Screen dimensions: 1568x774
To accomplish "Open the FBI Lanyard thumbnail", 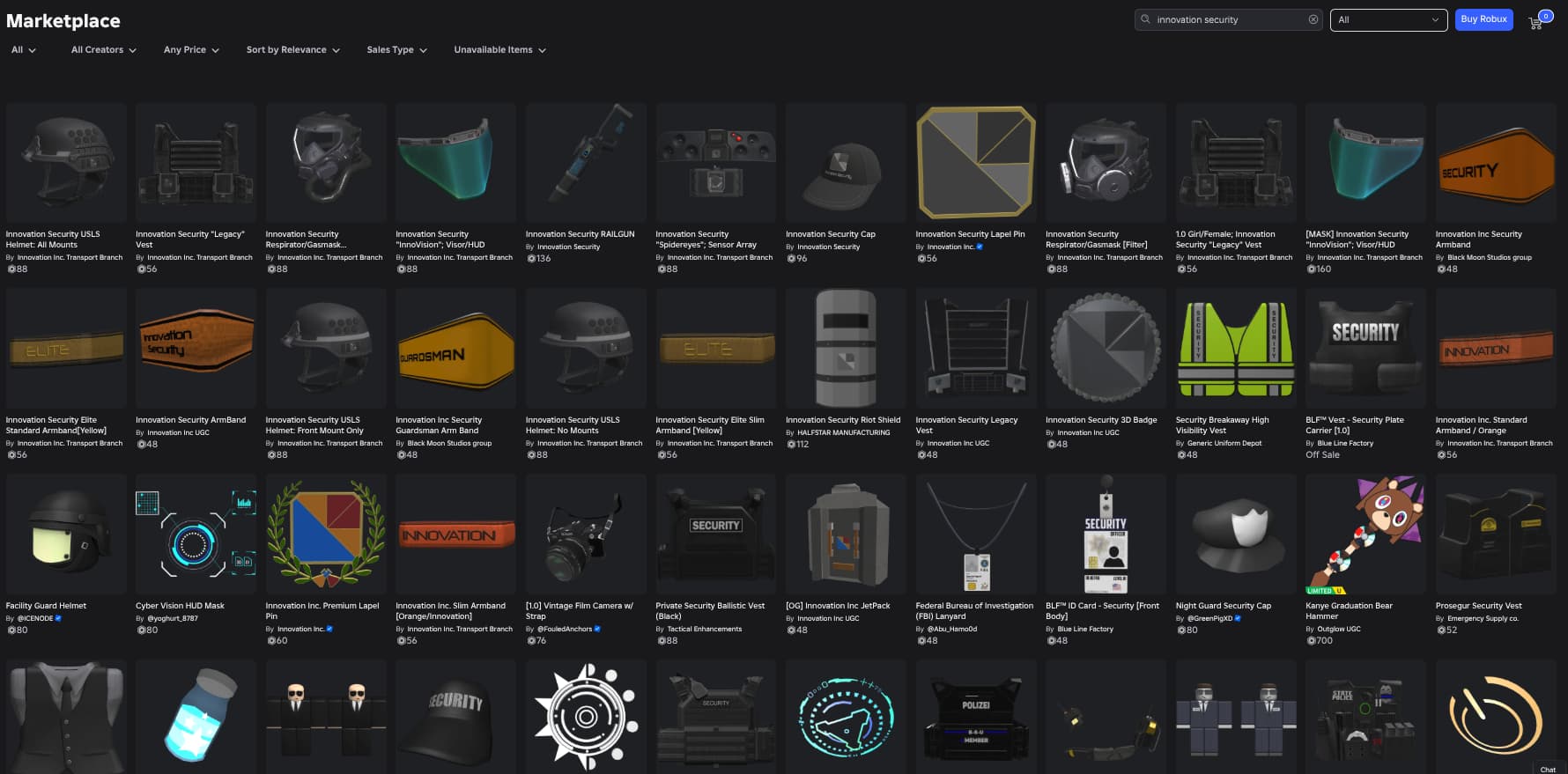I will click(976, 534).
